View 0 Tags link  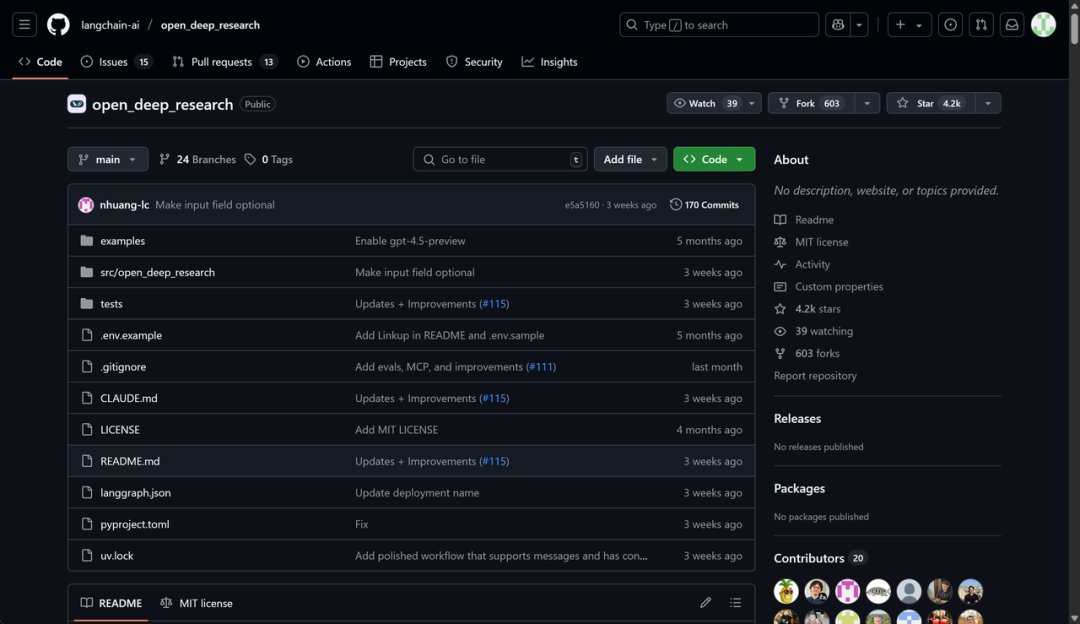click(x=269, y=159)
